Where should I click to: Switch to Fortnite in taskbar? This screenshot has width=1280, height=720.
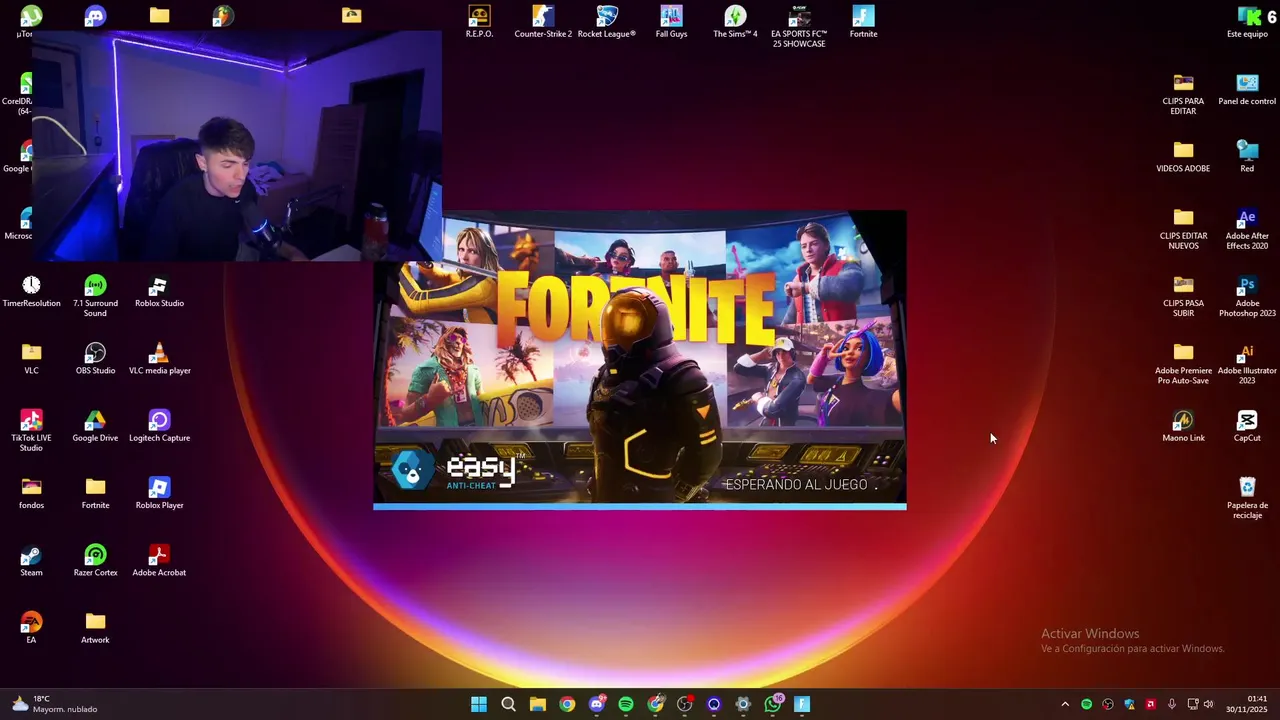802,704
